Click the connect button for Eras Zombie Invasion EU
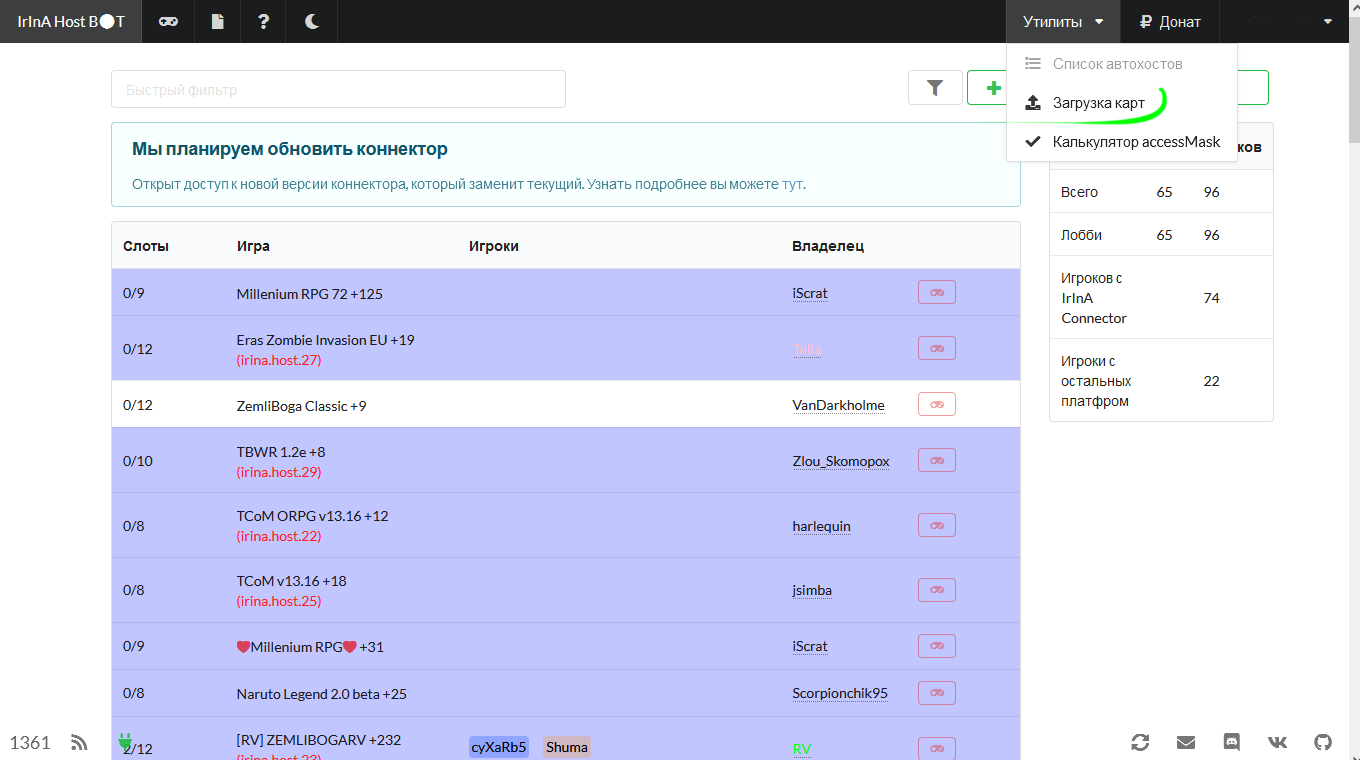The width and height of the screenshot is (1360, 760). click(937, 348)
